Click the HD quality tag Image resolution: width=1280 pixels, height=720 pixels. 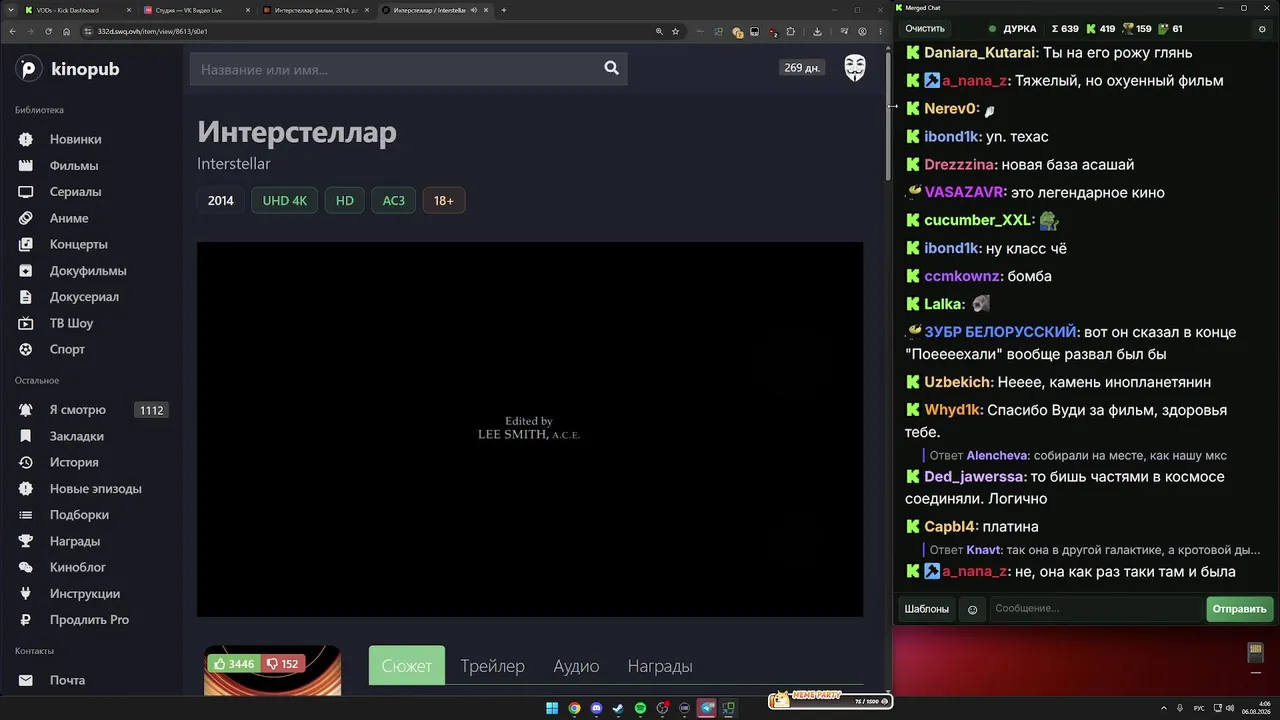[345, 201]
